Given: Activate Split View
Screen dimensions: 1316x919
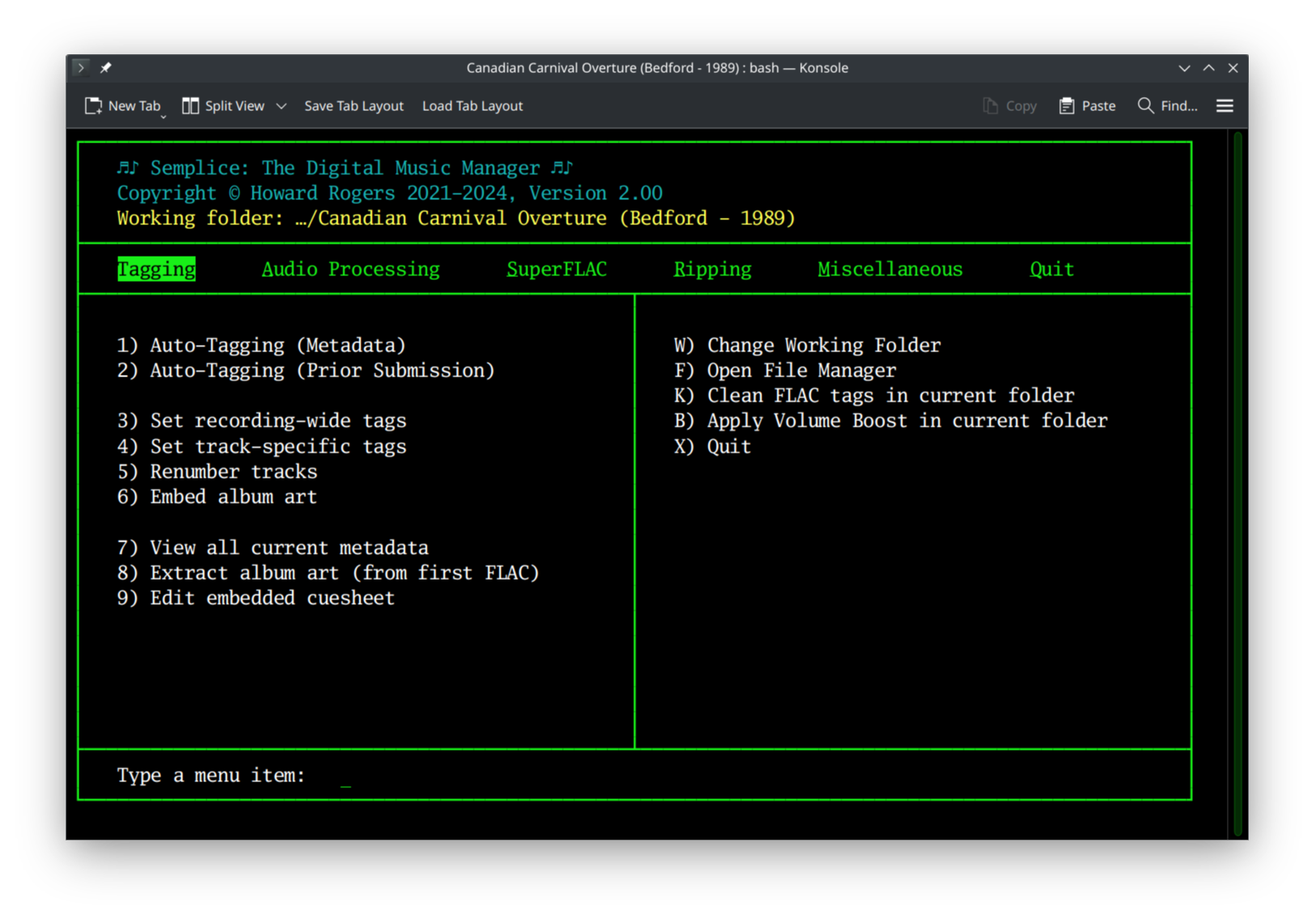Looking at the screenshot, I should [225, 105].
